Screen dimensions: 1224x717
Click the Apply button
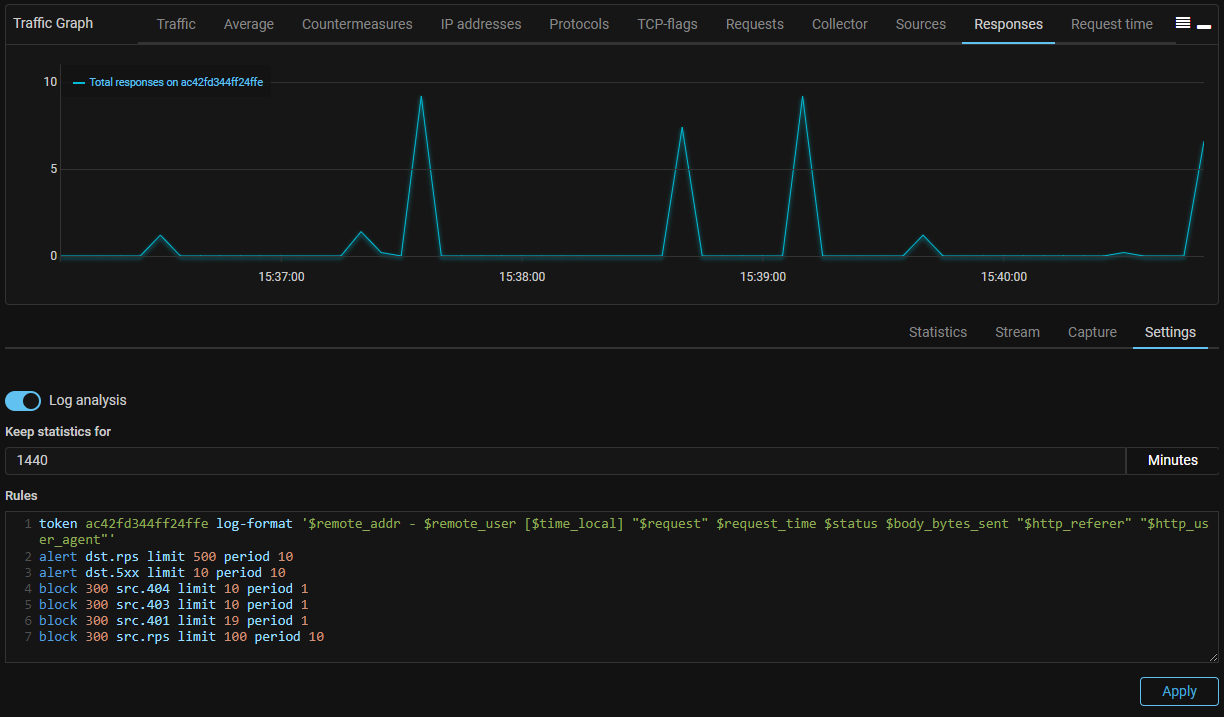(x=1179, y=691)
